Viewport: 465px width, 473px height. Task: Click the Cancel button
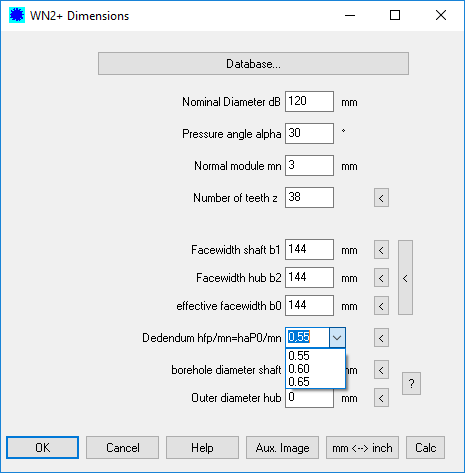coord(123,448)
